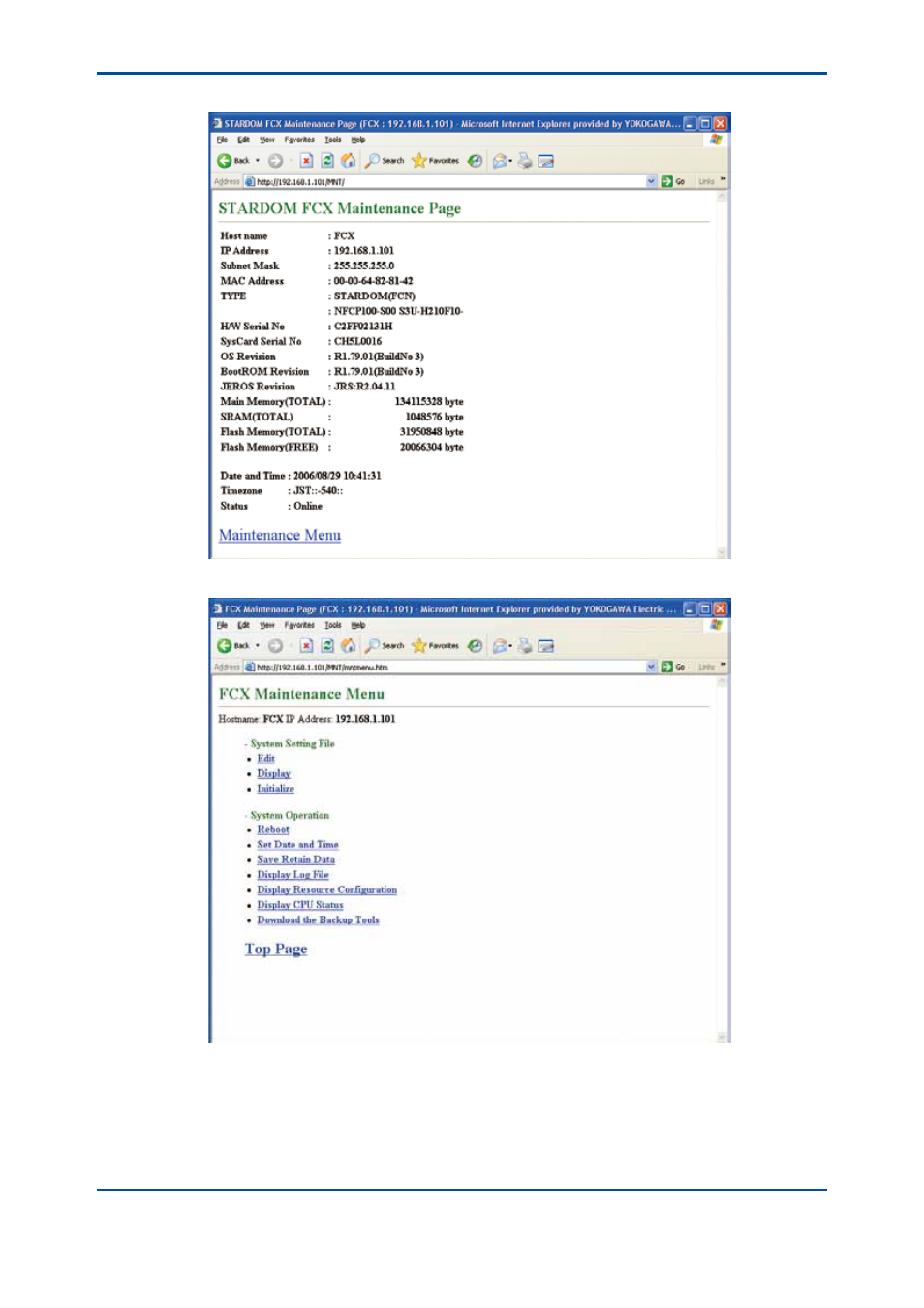Expand Links toolbar chevron in STARDOM Maintenance Page window
Image resolution: width=924 pixels, height=1308 pixels.
(x=723, y=180)
